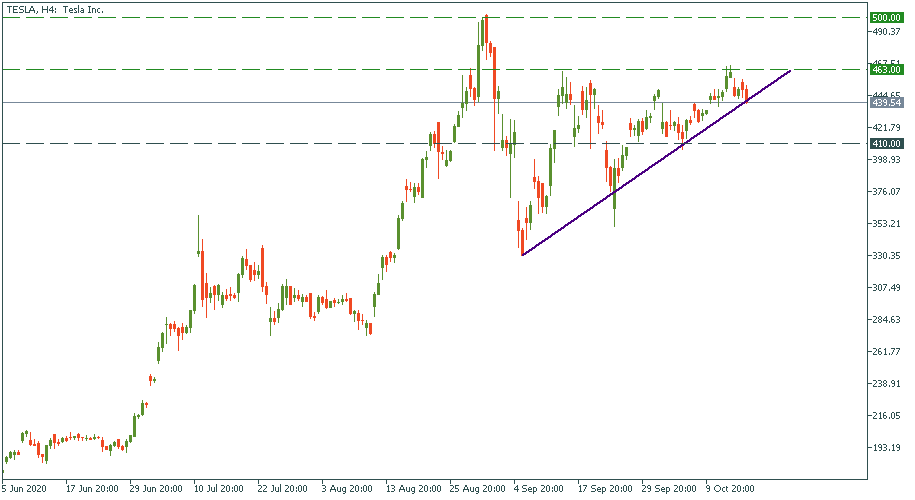Viewport: 915px width, 500px height.
Task: Select the 463.00 green price label
Action: click(887, 70)
